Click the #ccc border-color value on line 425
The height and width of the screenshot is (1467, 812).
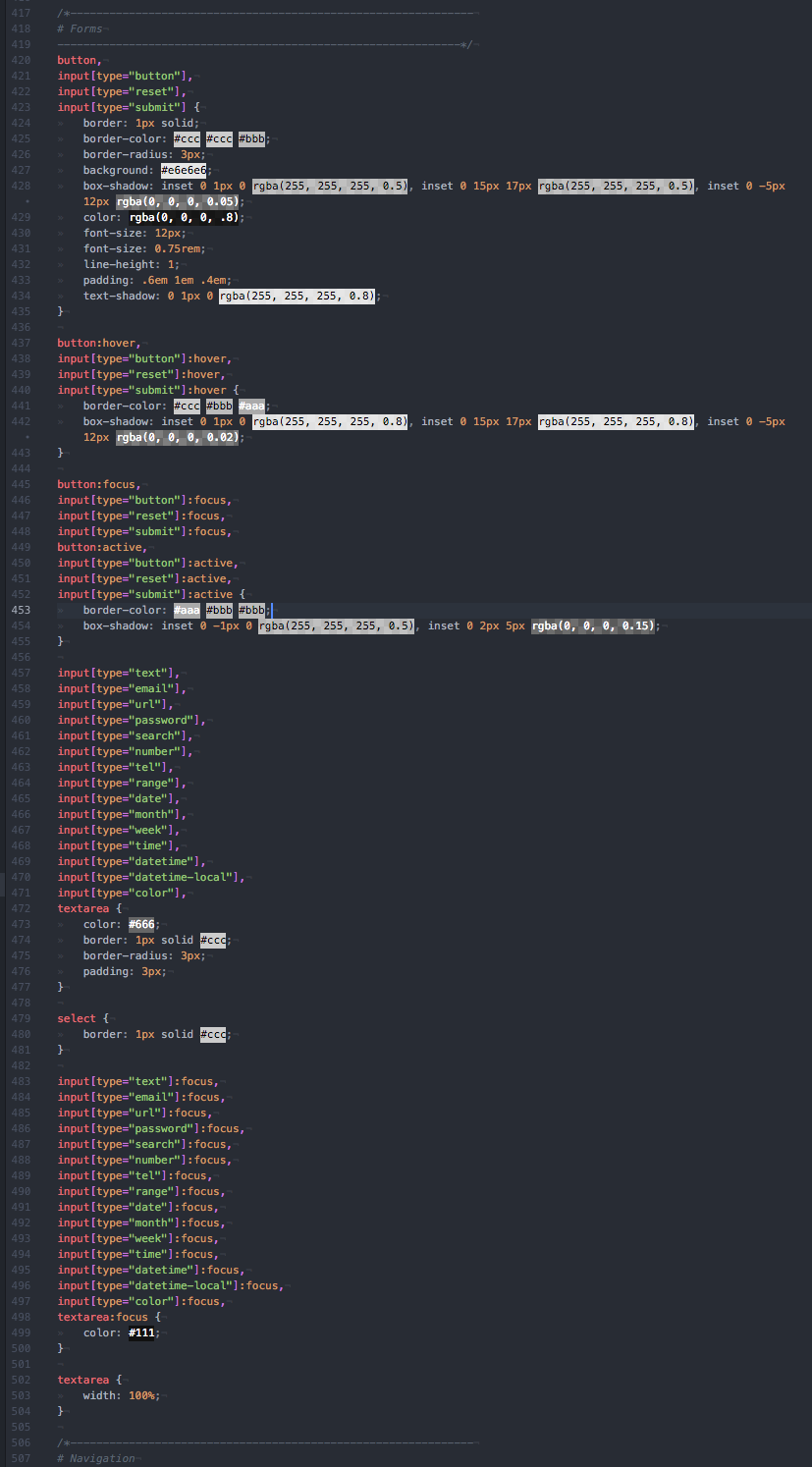click(186, 138)
